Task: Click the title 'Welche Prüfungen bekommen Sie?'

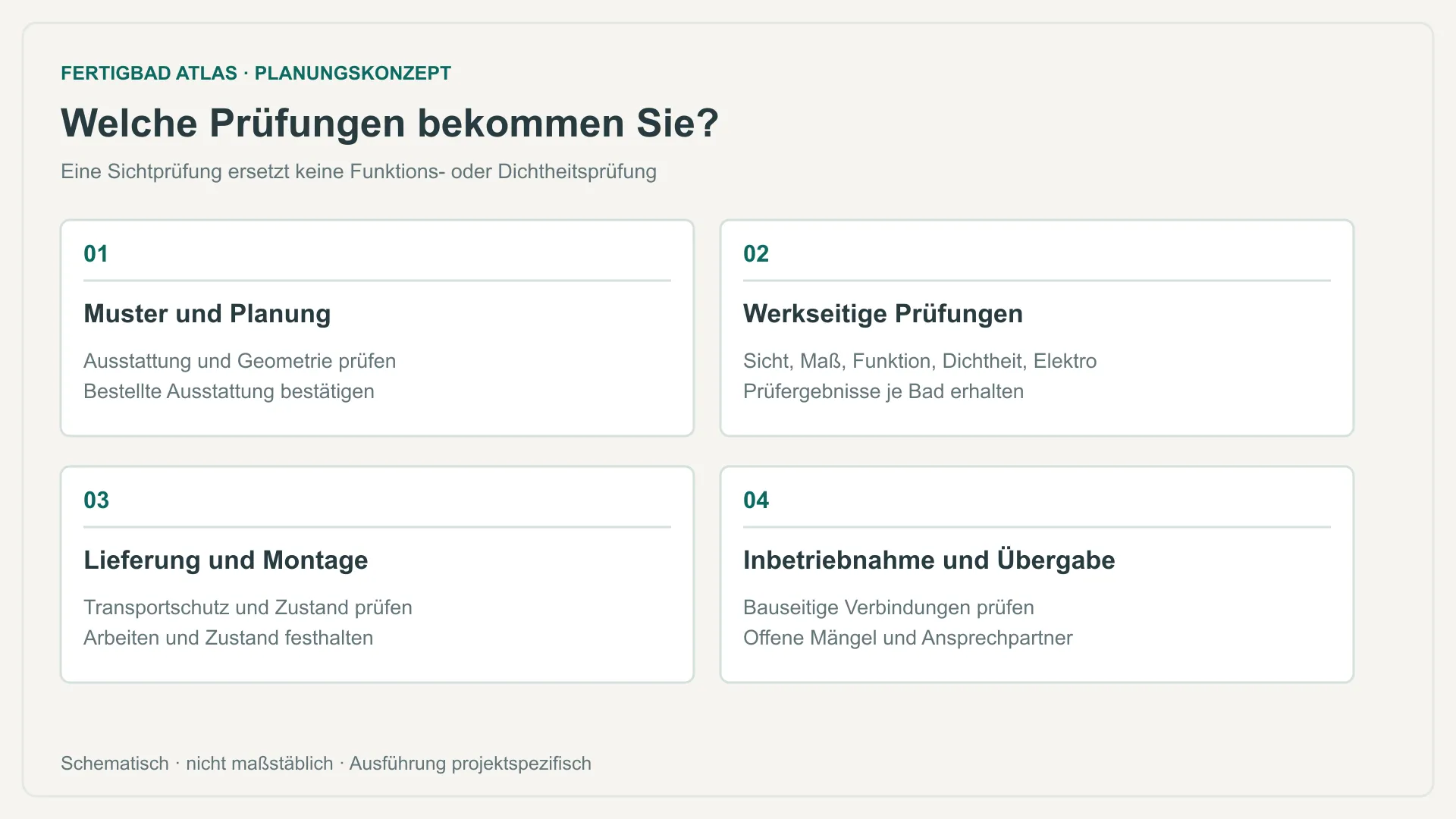Action: pyautogui.click(x=390, y=123)
